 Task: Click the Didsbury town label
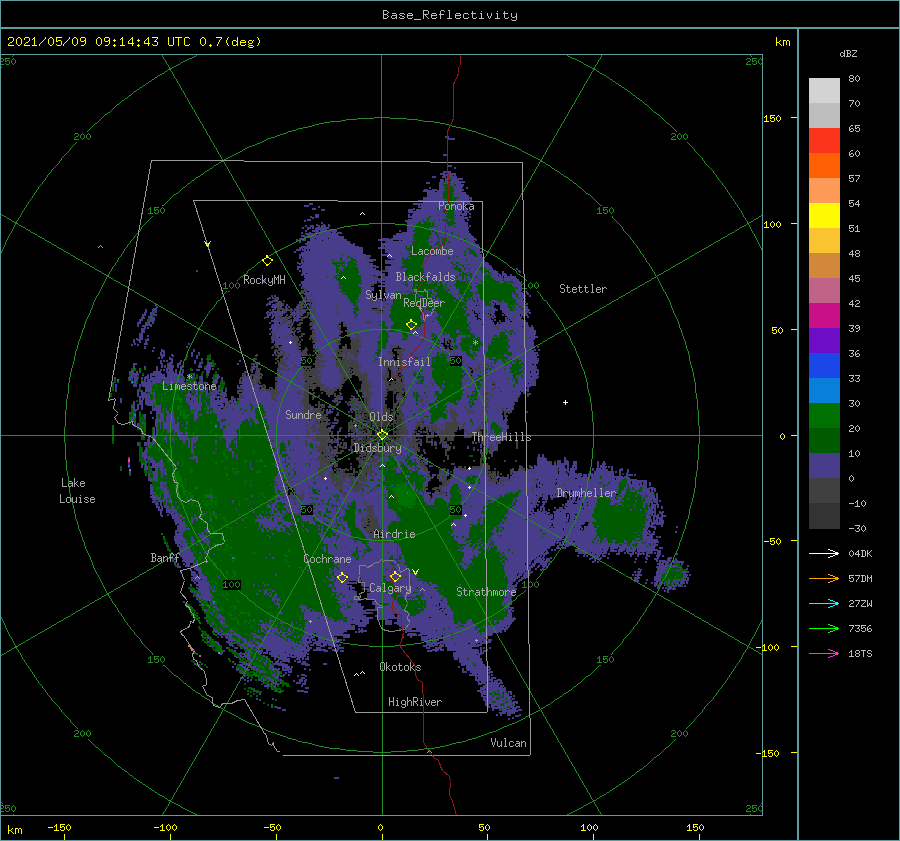click(x=378, y=448)
